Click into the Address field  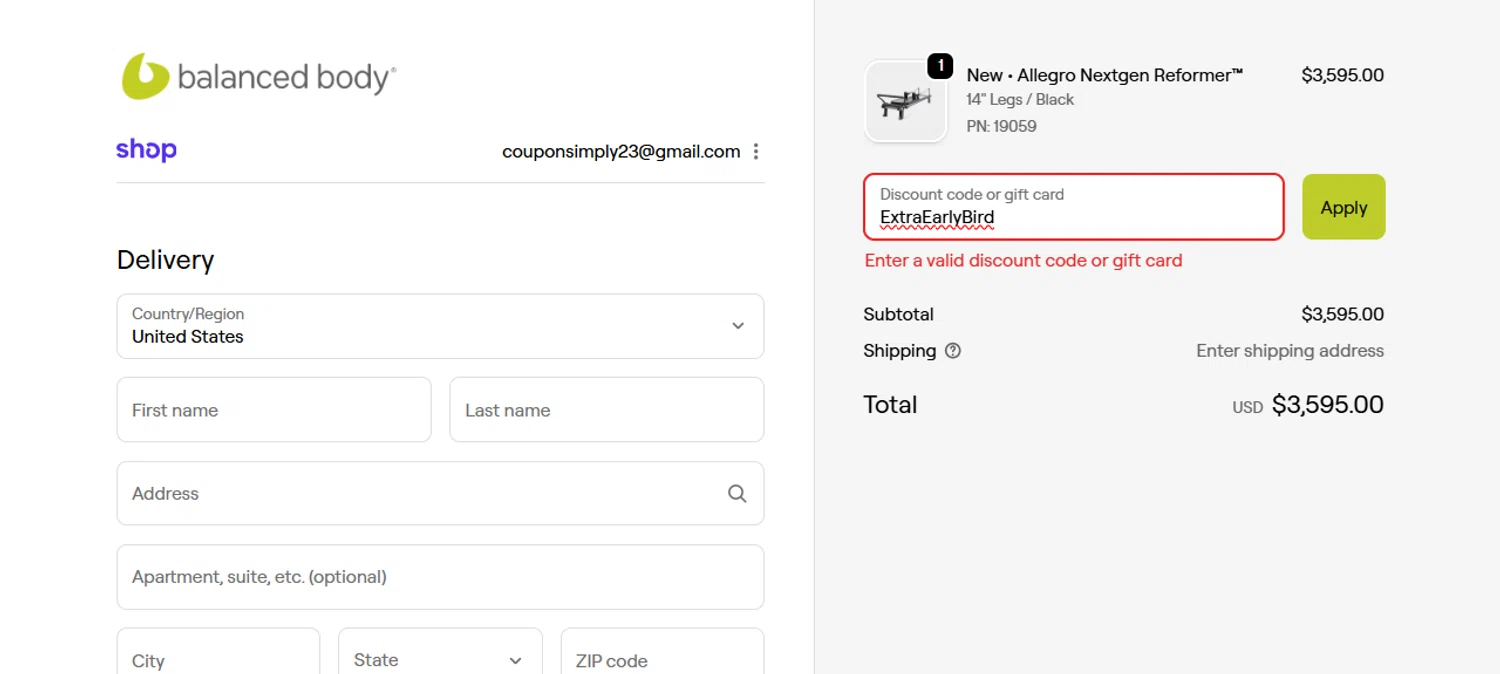440,493
